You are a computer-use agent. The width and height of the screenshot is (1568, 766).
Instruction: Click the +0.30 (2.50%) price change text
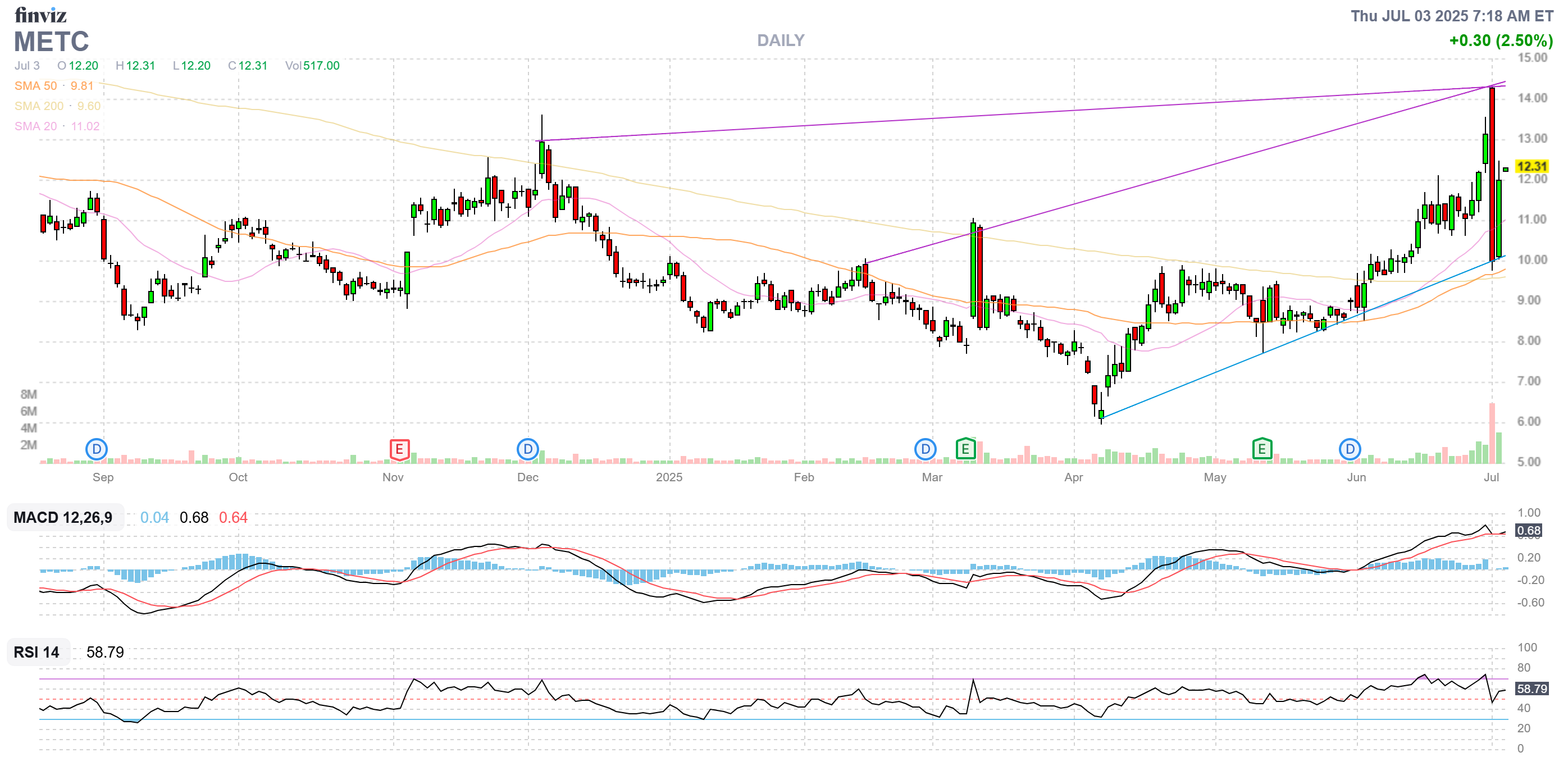(1501, 41)
